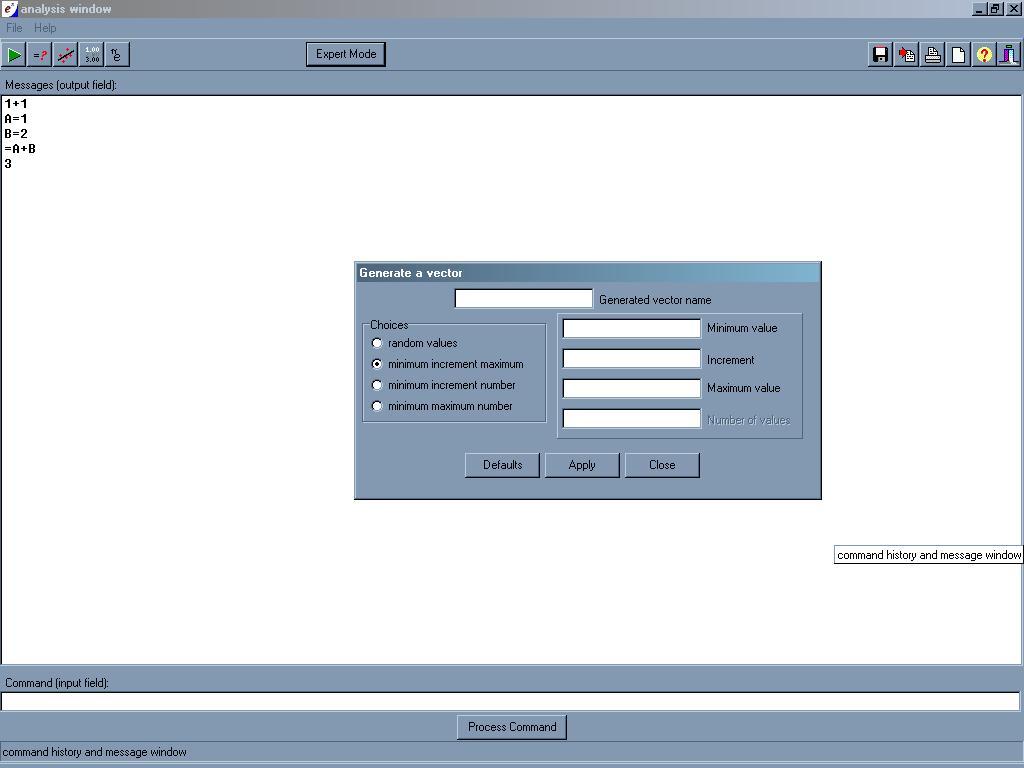Click the blank page clear icon
Screen dimensions: 1024x768
click(958, 55)
